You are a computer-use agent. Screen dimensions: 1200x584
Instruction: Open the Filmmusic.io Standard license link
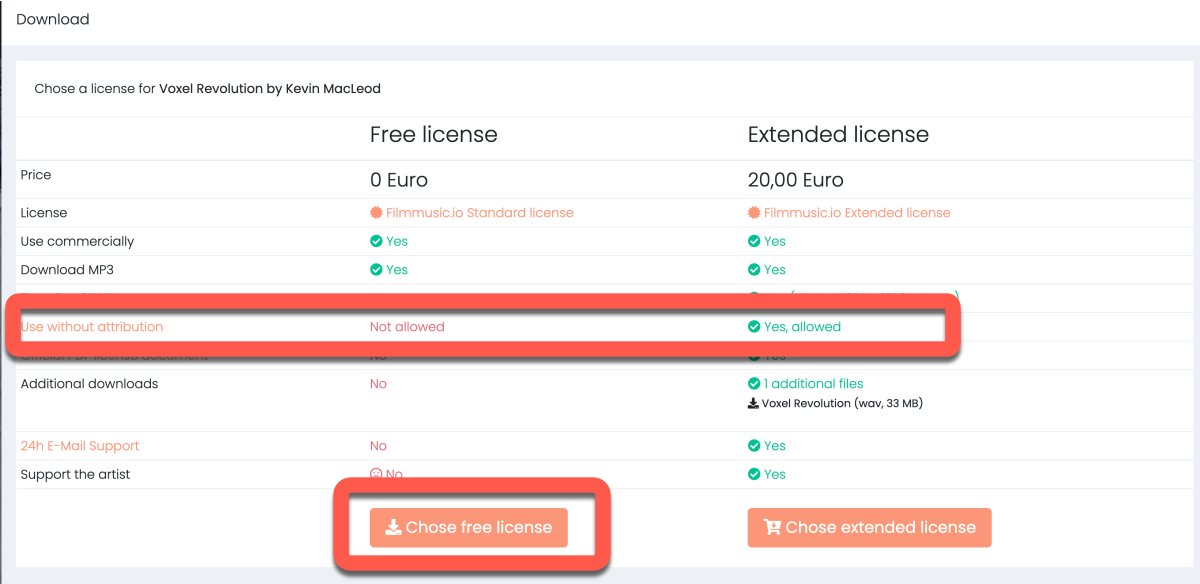[479, 213]
